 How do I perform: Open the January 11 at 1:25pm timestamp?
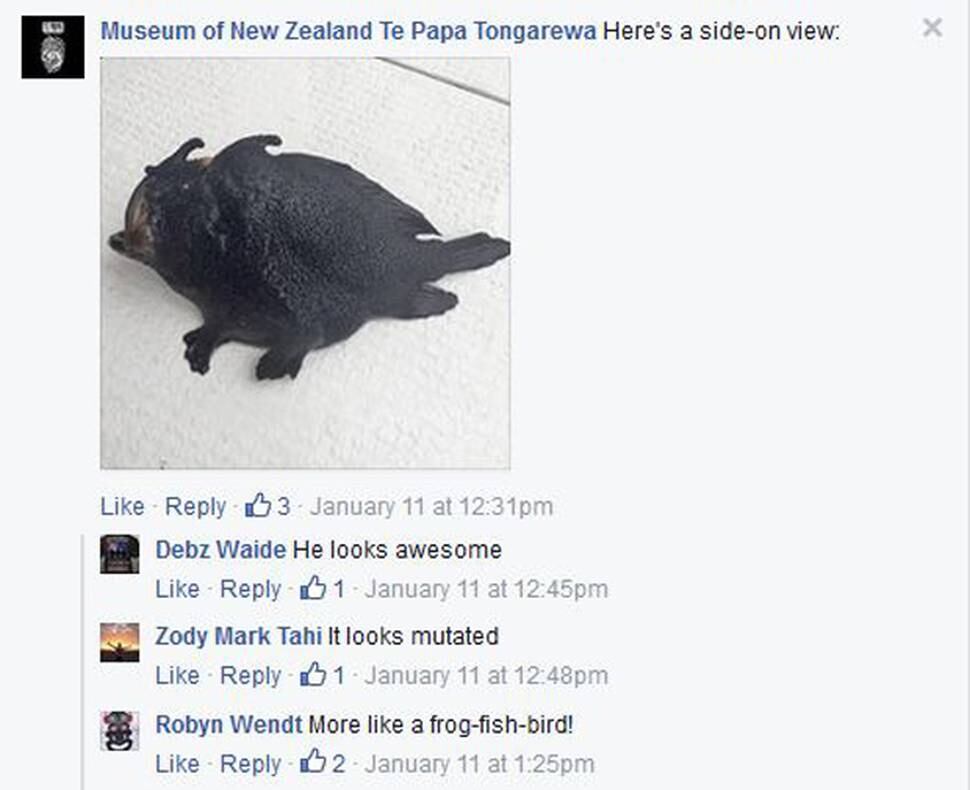tap(479, 764)
